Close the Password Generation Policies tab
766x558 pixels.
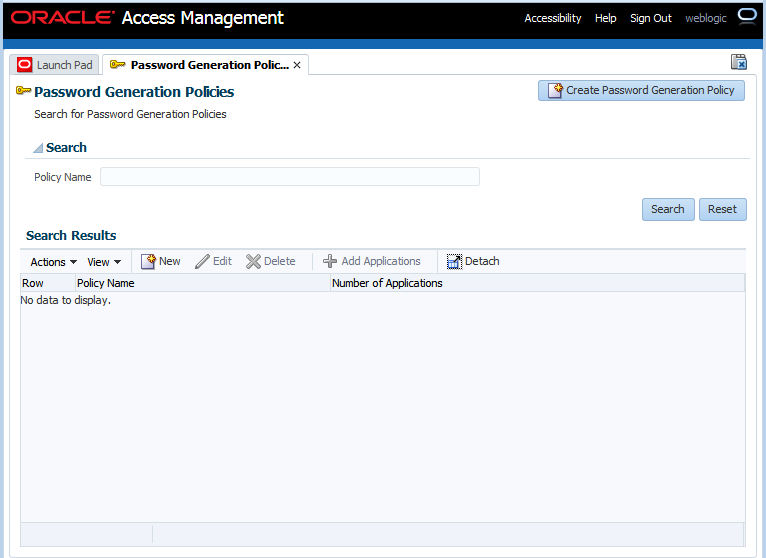pos(297,65)
